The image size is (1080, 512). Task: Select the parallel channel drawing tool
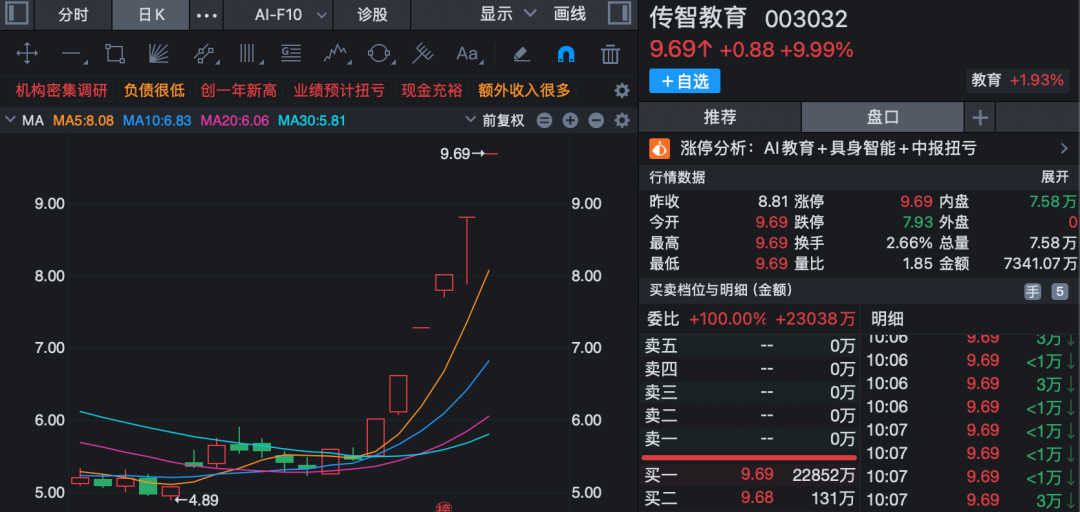pos(203,54)
